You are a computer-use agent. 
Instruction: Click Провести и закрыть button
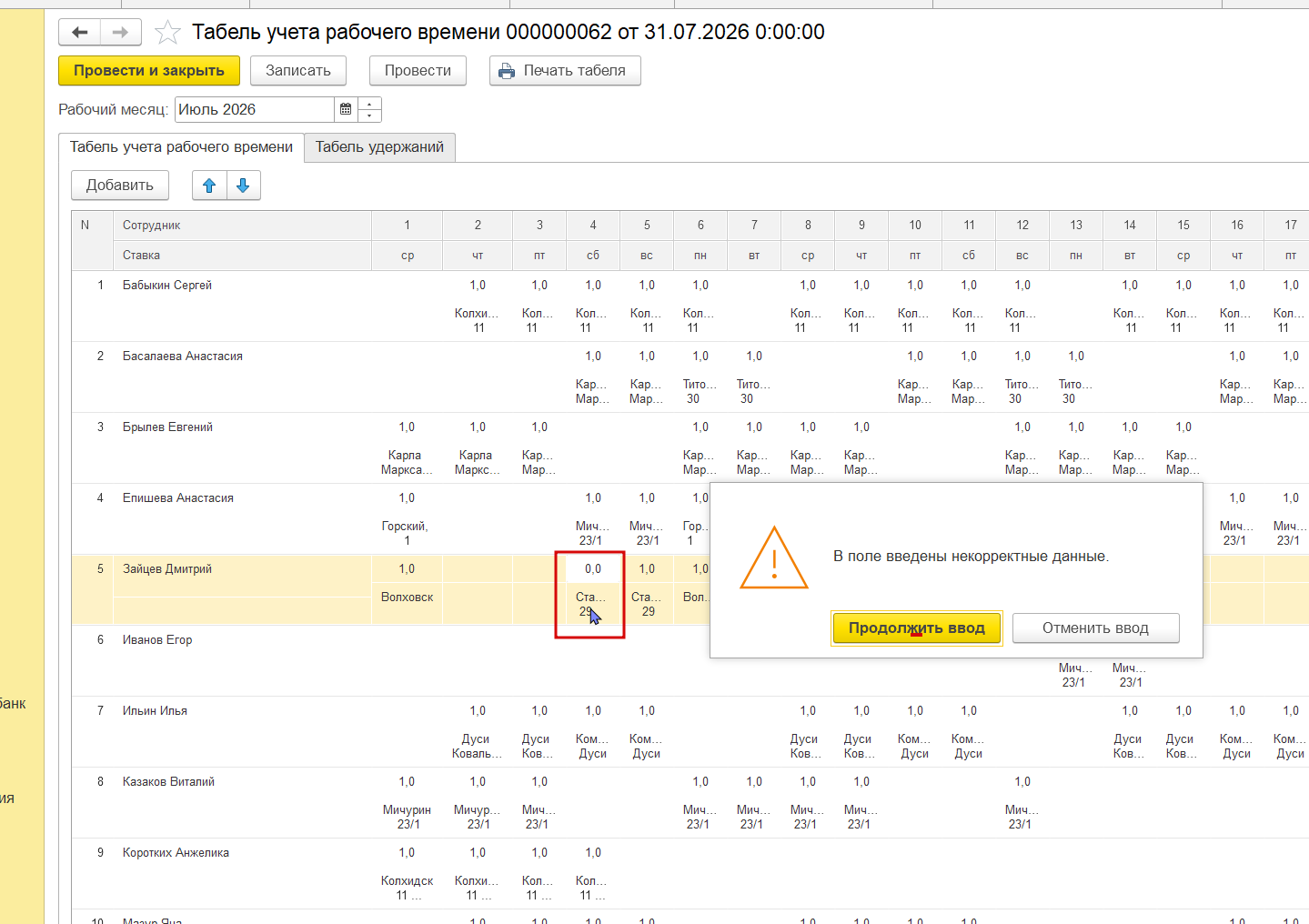149,71
